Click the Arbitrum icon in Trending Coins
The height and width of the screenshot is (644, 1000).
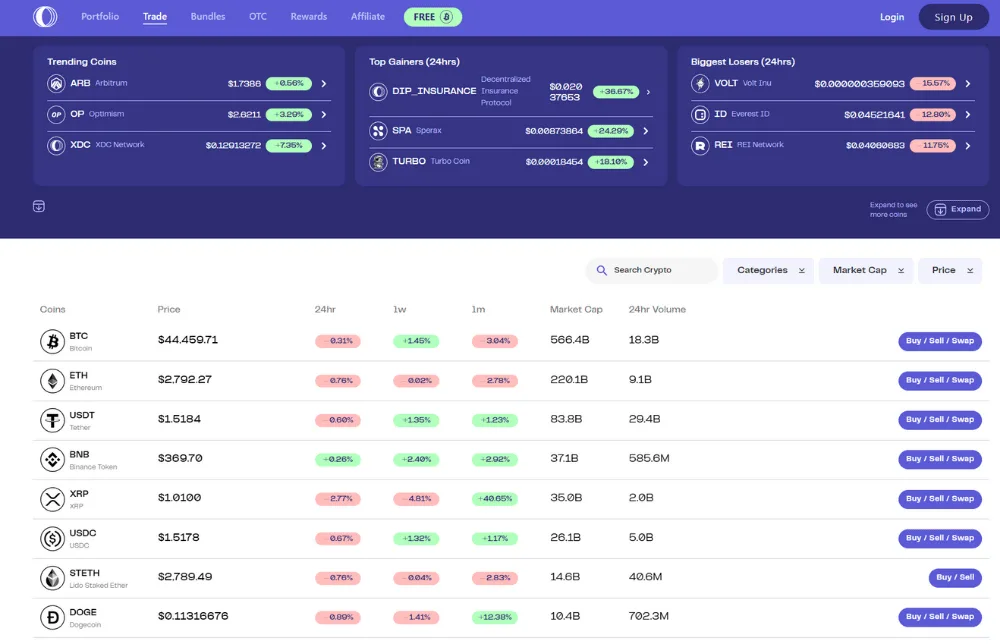point(56,84)
